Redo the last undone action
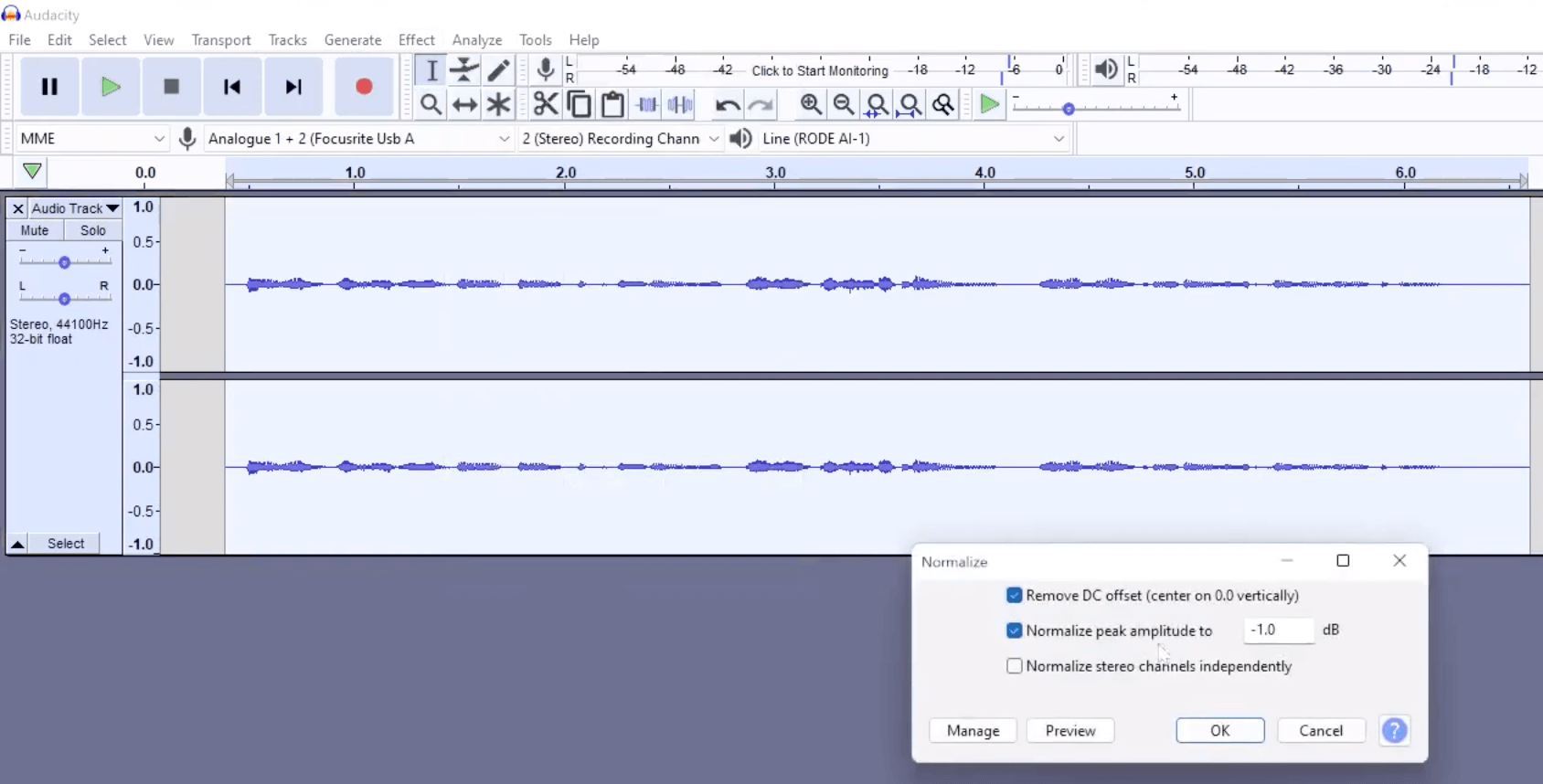The image size is (1543, 784). point(761,105)
